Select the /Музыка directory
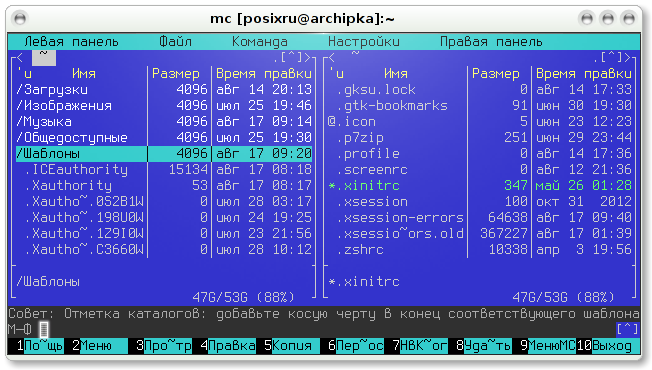The height and width of the screenshot is (370, 652). 164,121
